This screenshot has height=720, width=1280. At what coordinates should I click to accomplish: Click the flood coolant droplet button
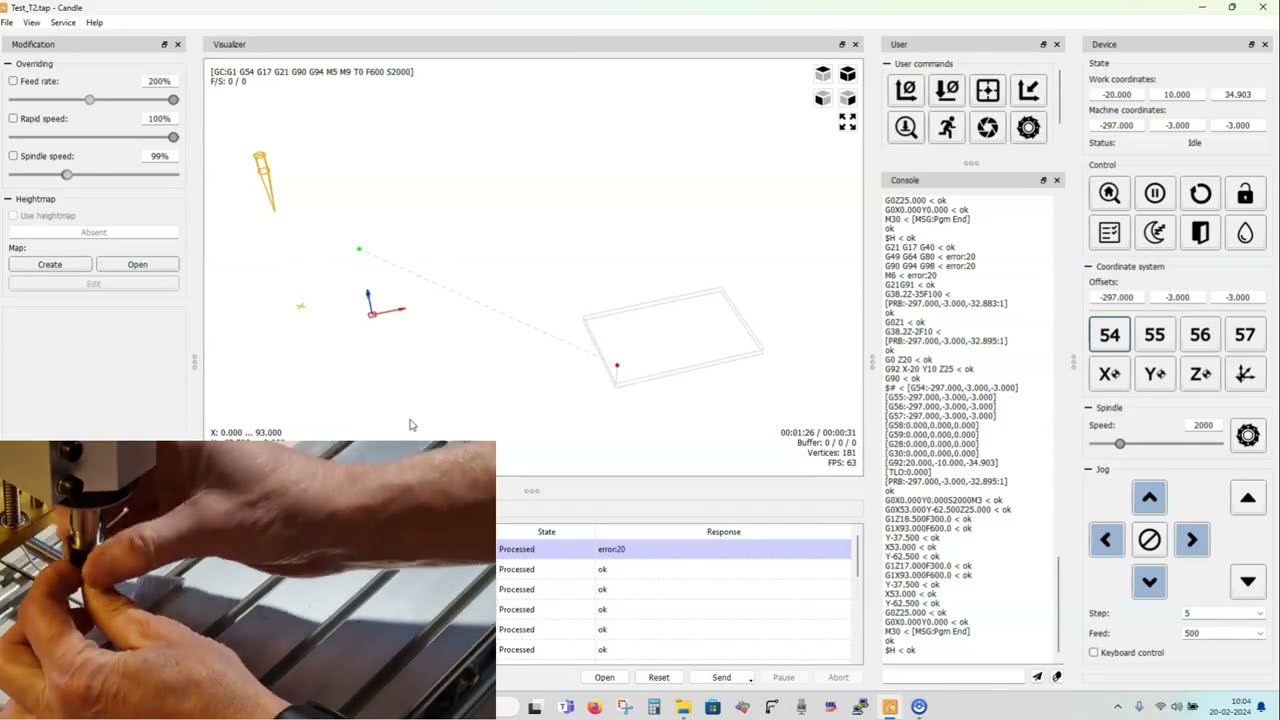click(x=1245, y=232)
